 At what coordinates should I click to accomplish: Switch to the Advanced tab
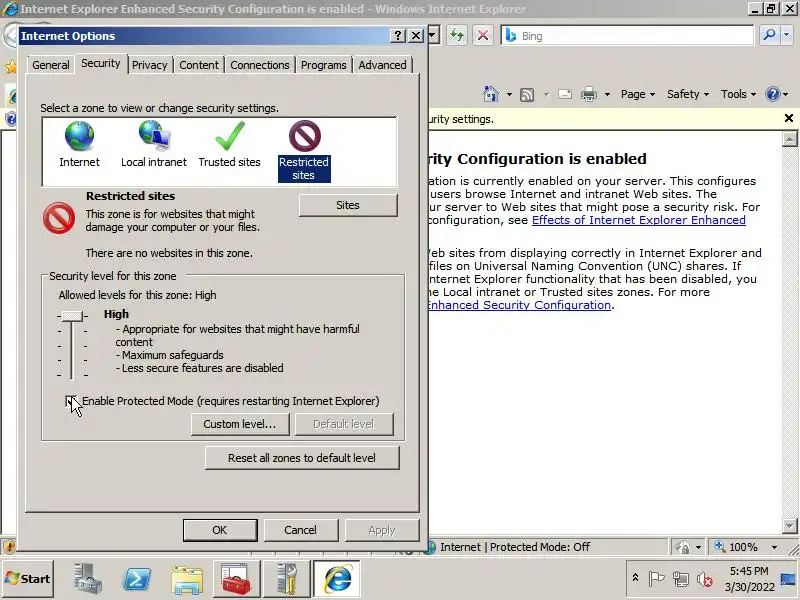pos(382,65)
